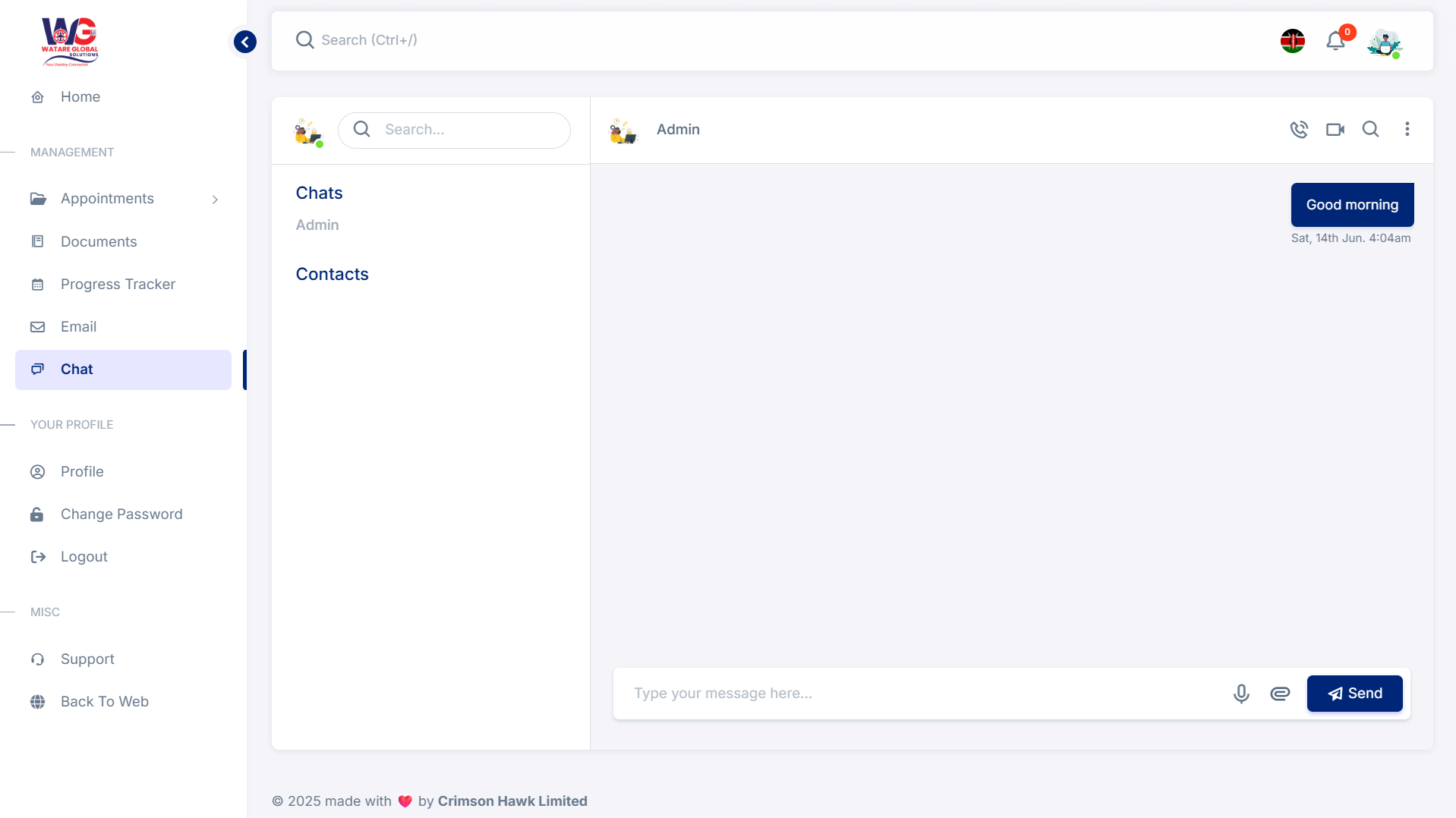1456x818 pixels.
Task: Open the Email section in the sidebar
Action: [x=78, y=326]
